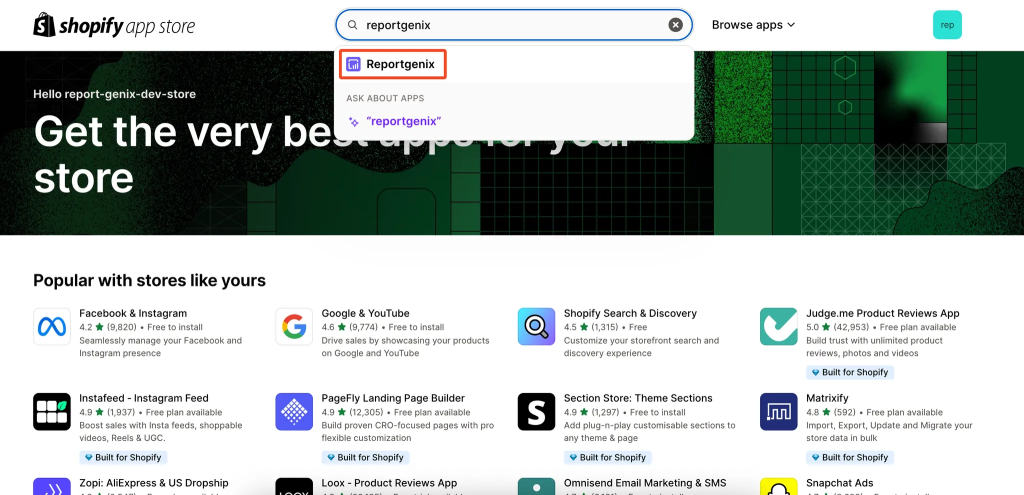Viewport: 1024px width, 495px height.
Task: Open Shopify Search & Discovery icon
Action: click(536, 327)
